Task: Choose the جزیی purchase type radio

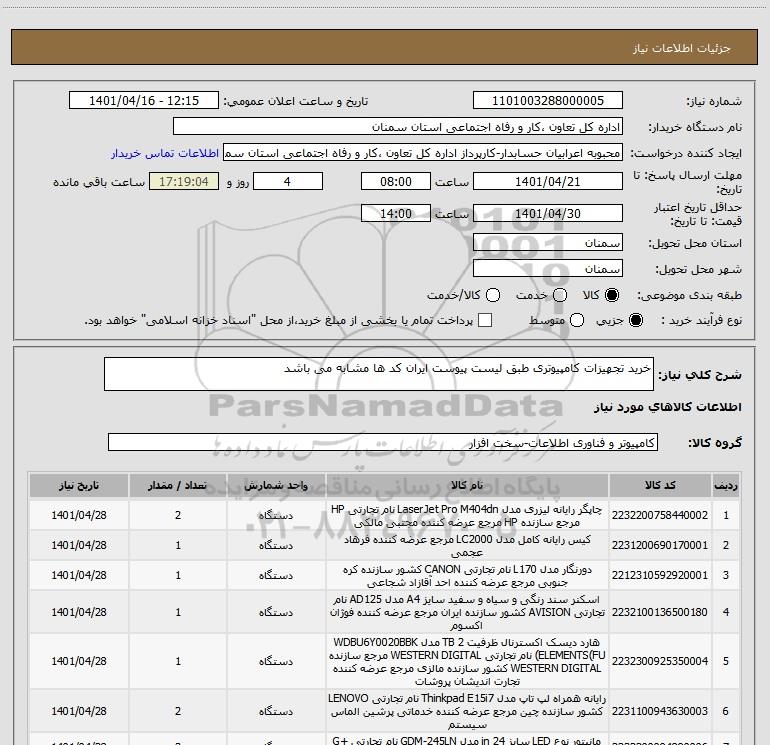Action: 635,320
